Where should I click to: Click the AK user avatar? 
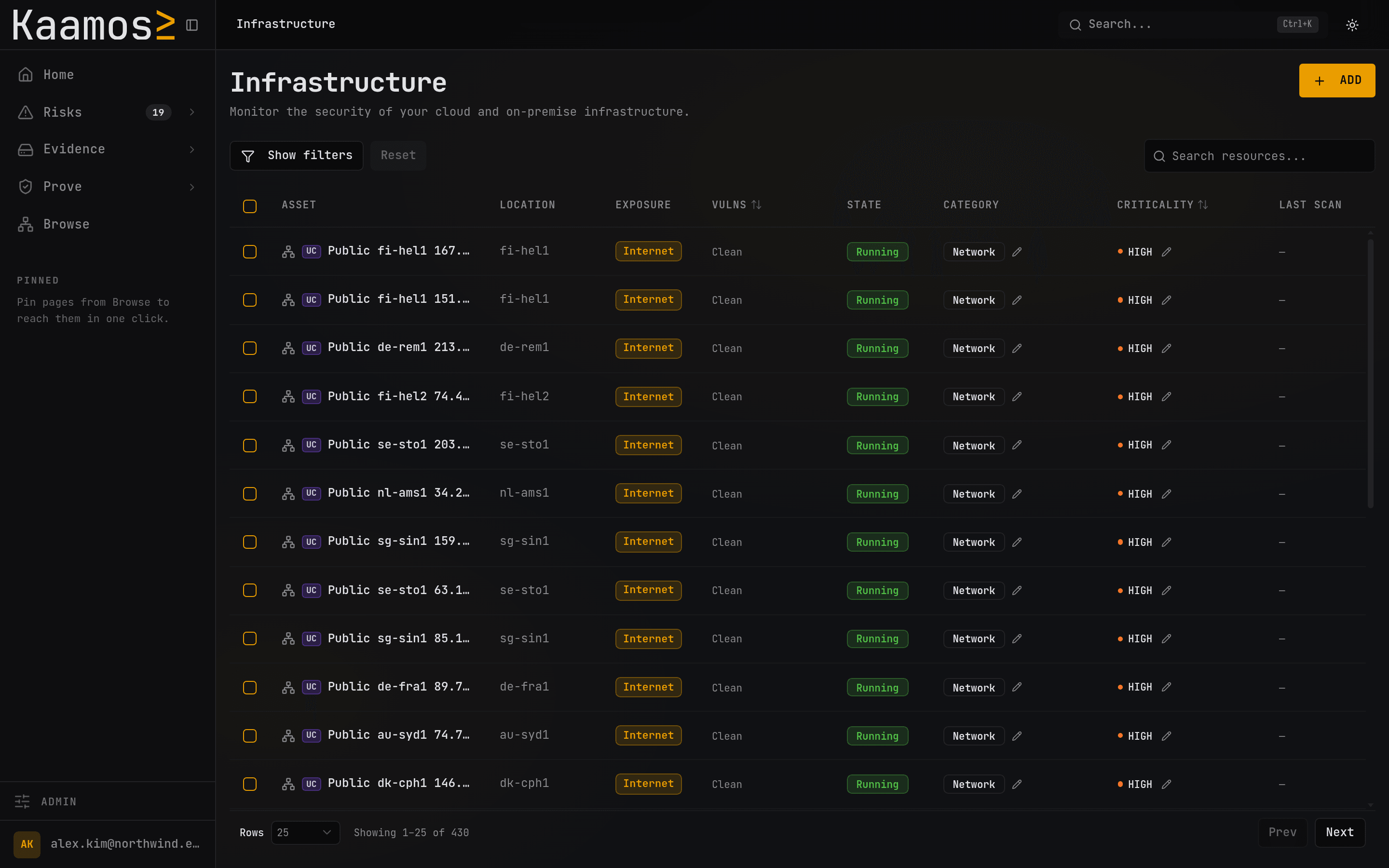(x=27, y=844)
